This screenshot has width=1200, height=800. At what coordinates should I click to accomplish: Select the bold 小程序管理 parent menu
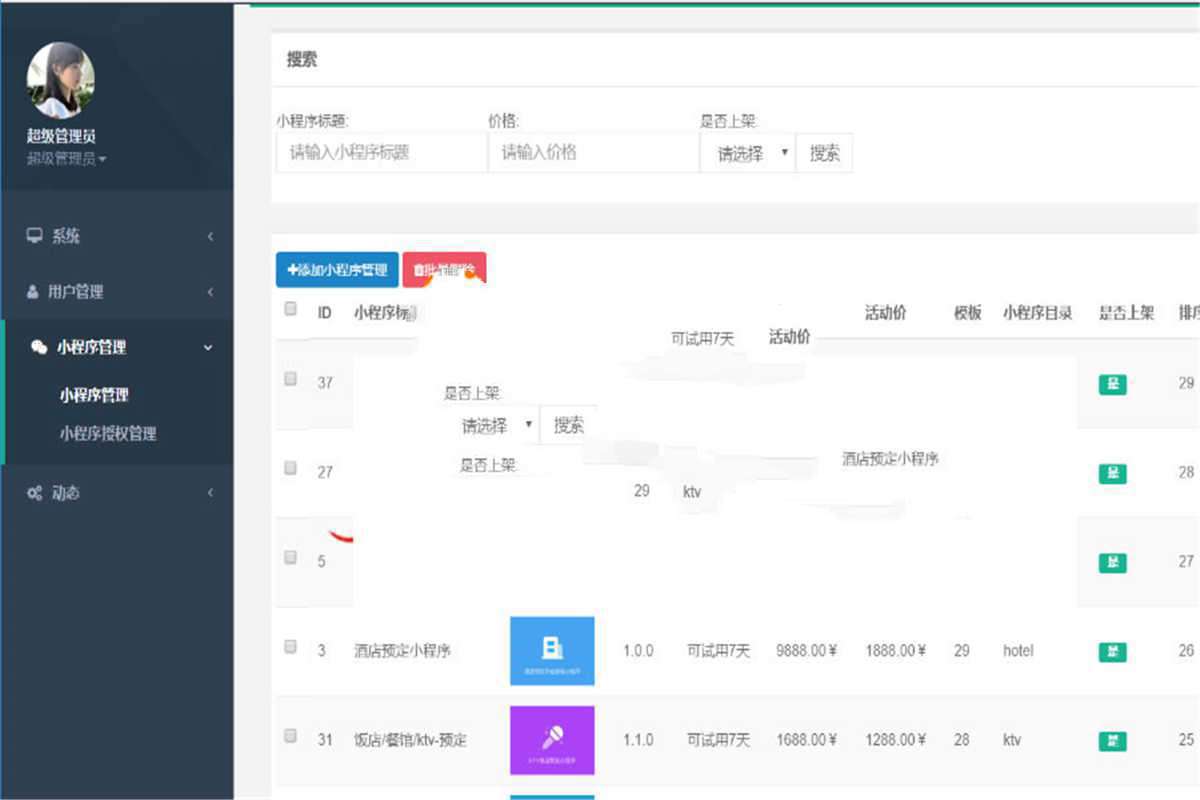point(117,347)
